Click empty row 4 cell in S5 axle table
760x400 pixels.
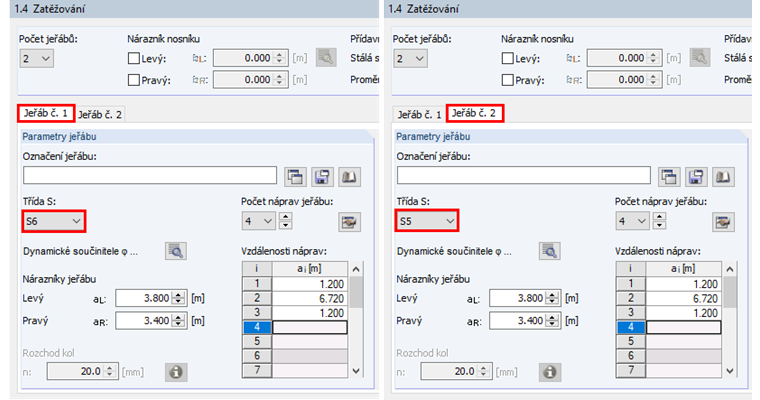683,327
